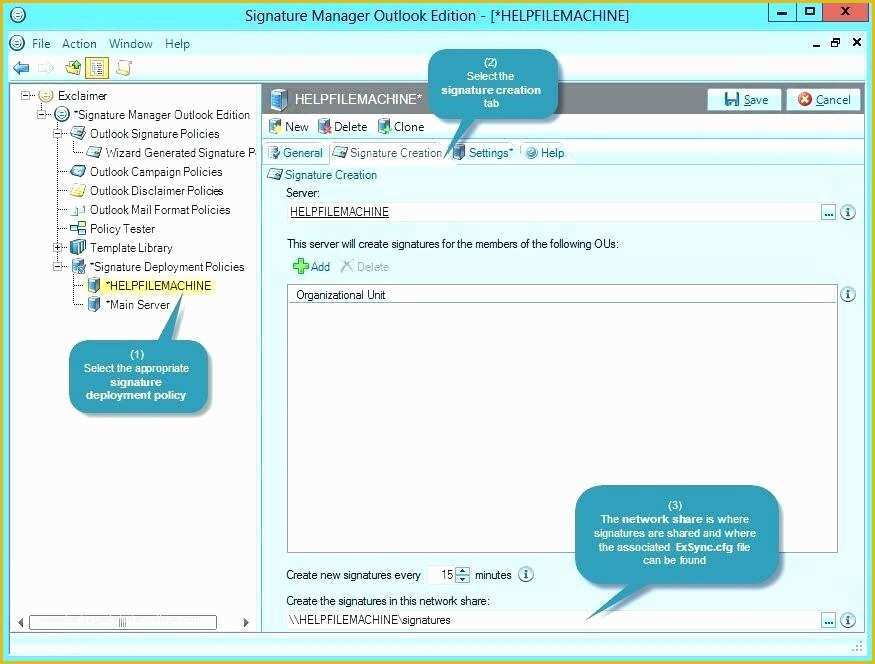Click browse (...) button for network share
Viewport: 875px width, 664px height.
pos(829,620)
